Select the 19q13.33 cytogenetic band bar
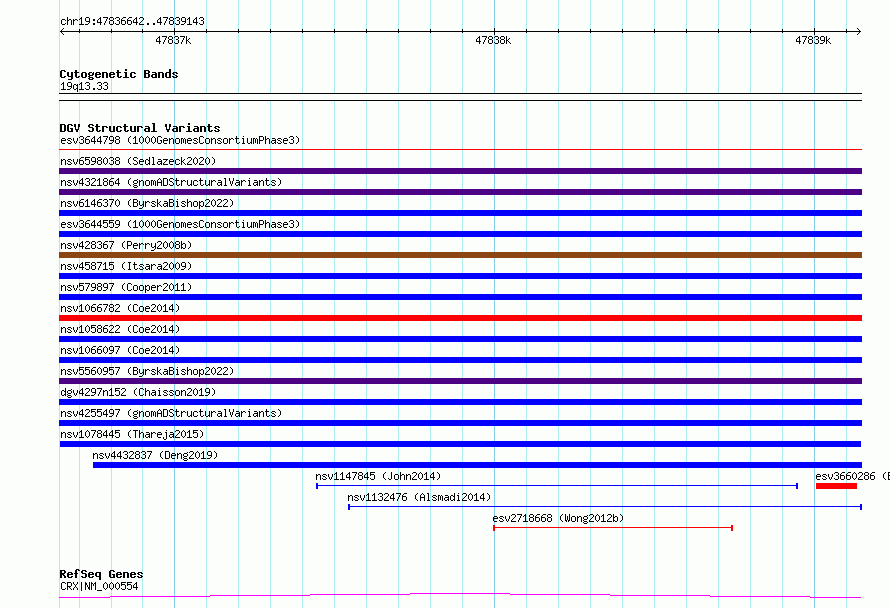The image size is (890, 608). click(460, 97)
